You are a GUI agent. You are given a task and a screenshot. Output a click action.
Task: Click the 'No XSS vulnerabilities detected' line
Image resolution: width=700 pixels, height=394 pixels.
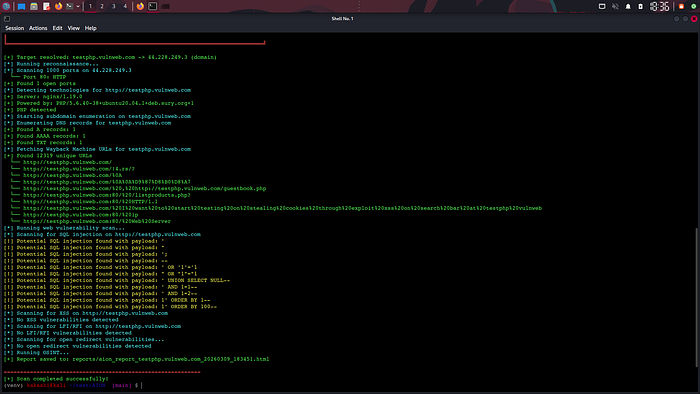point(61,319)
